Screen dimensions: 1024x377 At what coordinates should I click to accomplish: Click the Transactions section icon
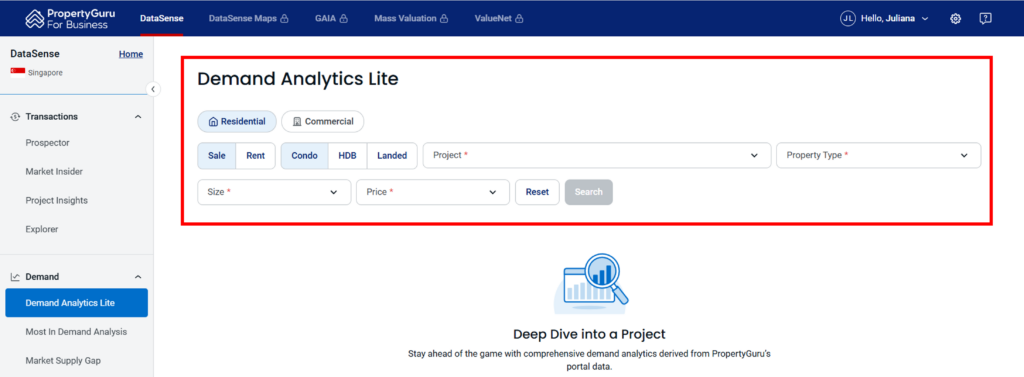15,116
